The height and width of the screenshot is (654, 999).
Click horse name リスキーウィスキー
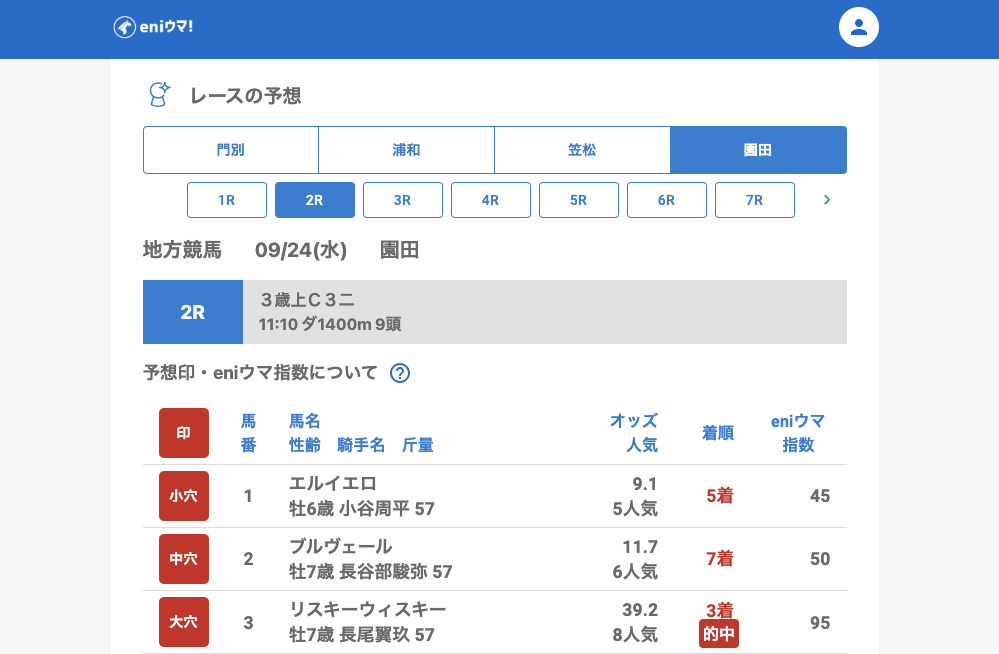point(367,609)
